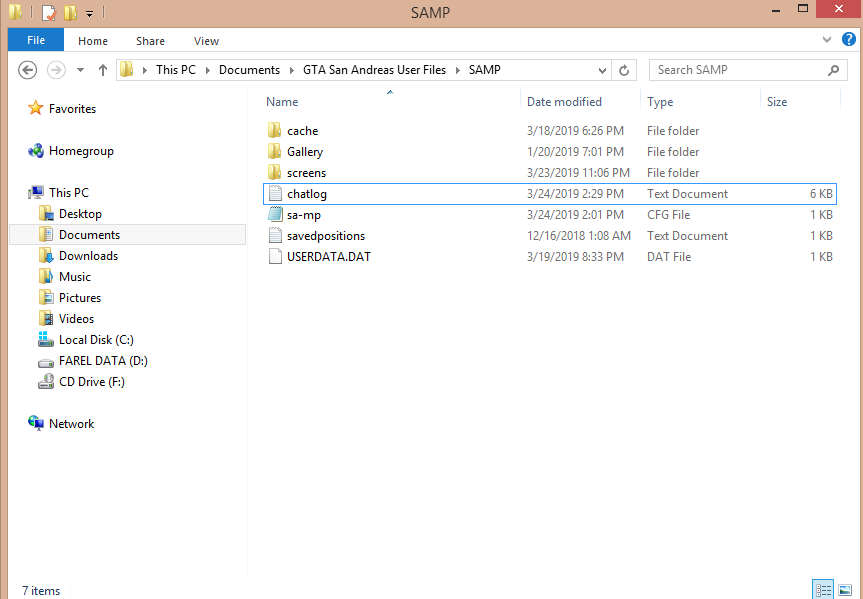Switch to Large icons view icon
Screen dimensions: 863x599
coord(845,590)
